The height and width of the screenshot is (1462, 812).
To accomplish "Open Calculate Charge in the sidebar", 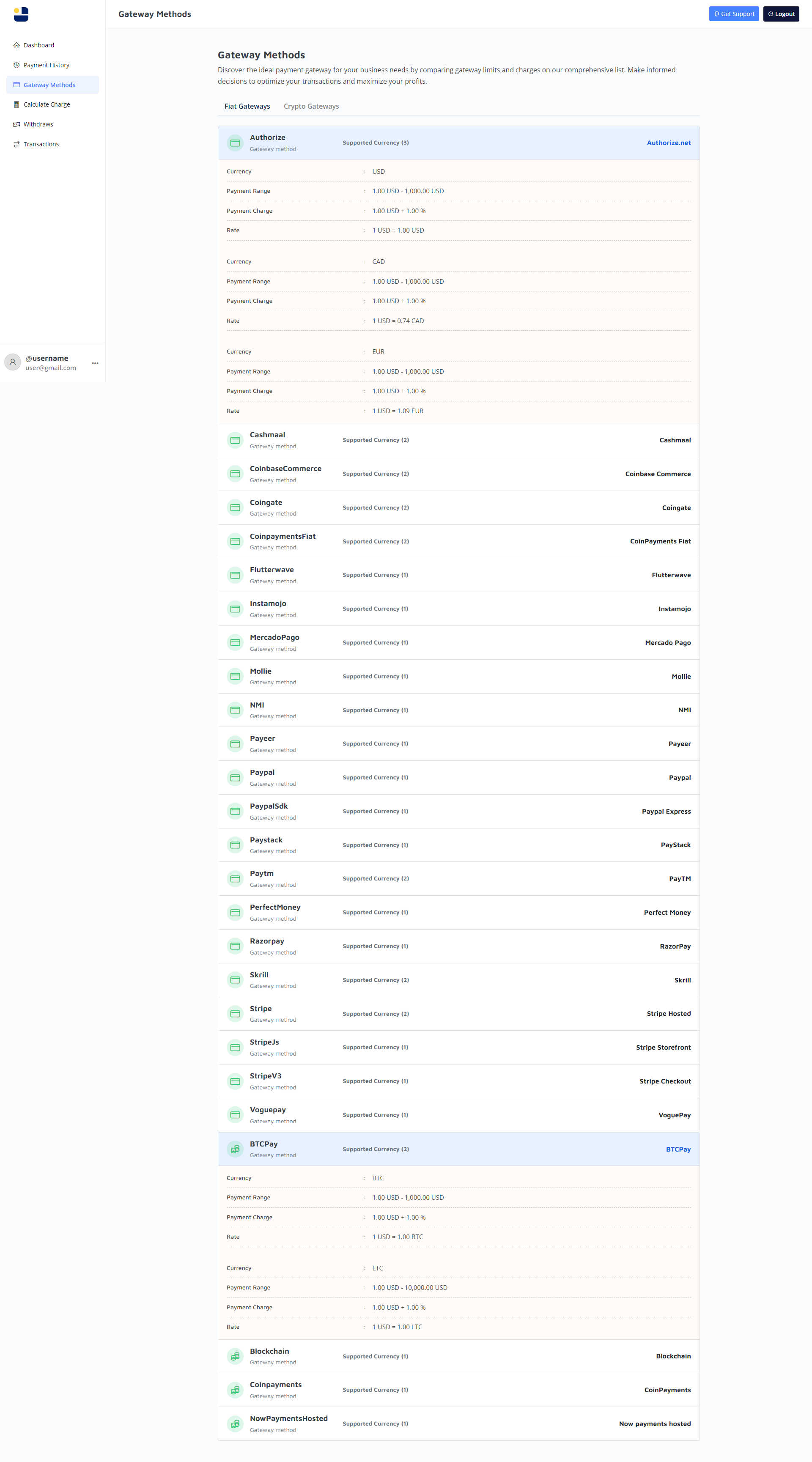I will tap(52, 104).
